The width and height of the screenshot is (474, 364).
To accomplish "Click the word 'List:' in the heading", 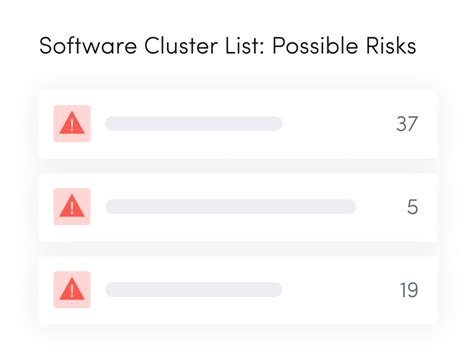I will (x=245, y=46).
